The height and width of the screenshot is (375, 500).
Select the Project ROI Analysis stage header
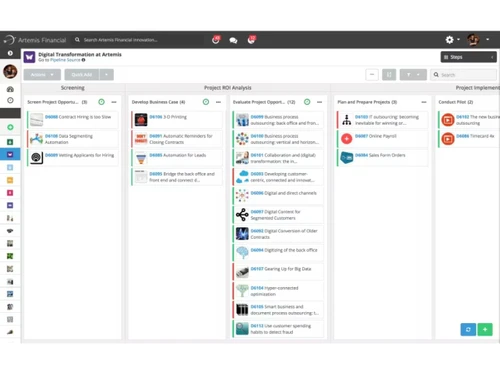(228, 88)
